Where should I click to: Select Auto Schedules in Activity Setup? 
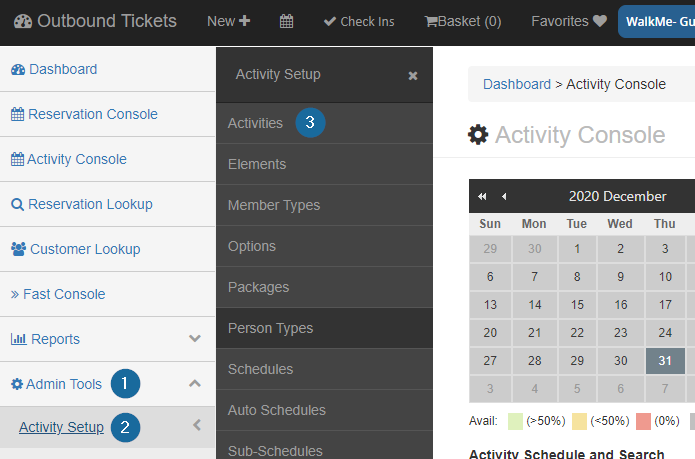pyautogui.click(x=324, y=410)
